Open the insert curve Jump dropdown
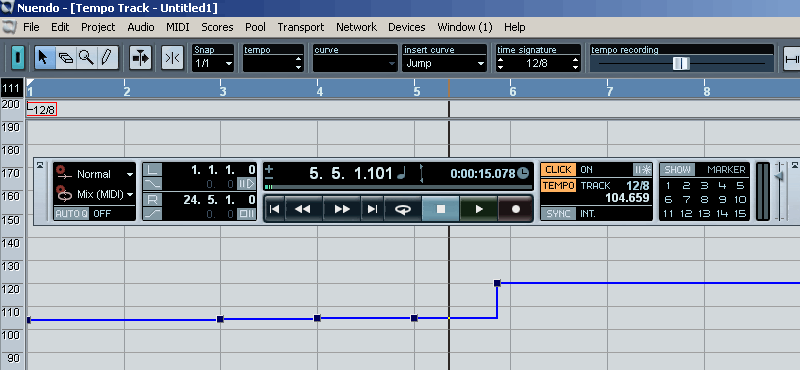800x370 pixels. 443,64
